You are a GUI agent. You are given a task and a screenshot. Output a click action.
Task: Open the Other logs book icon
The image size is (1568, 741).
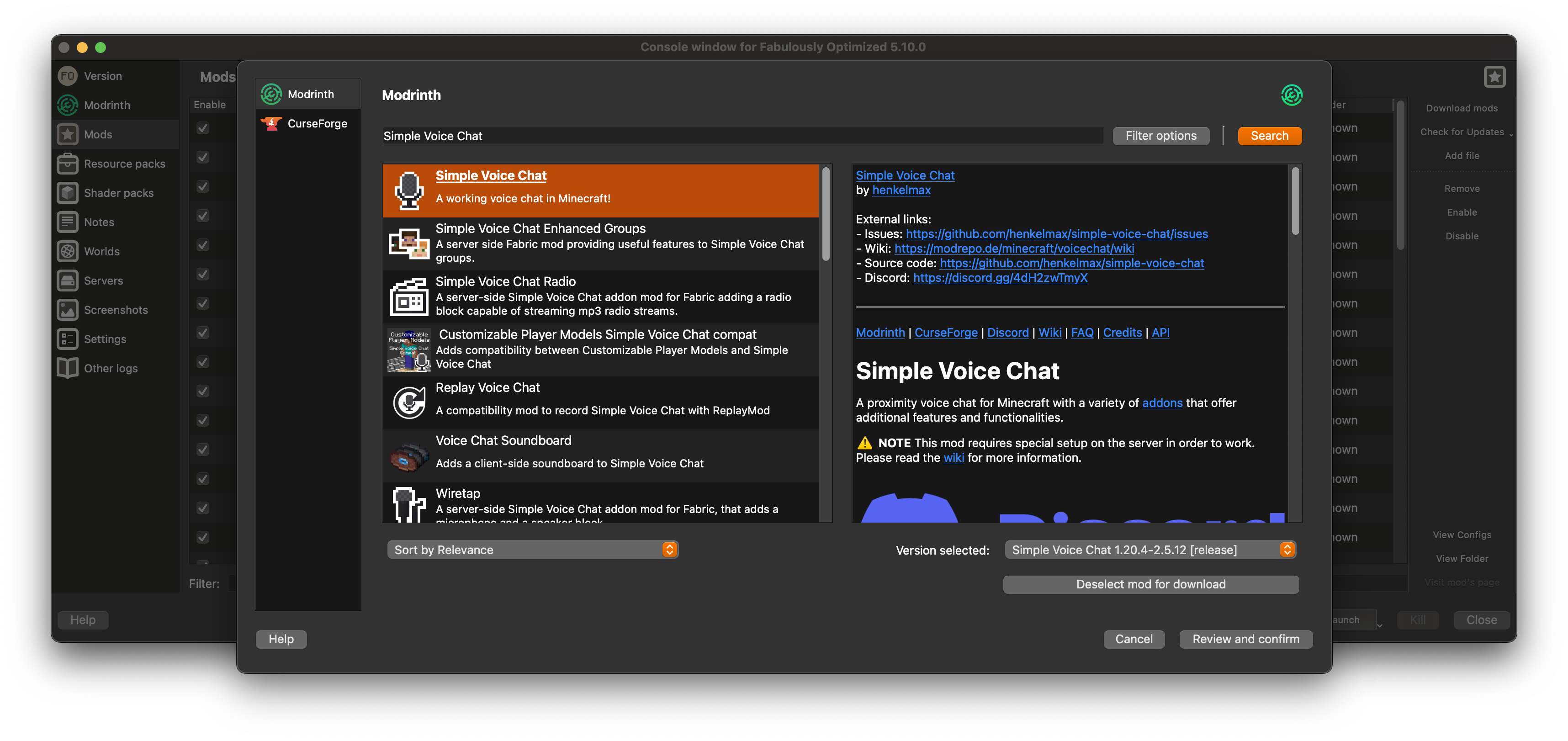tap(68, 368)
